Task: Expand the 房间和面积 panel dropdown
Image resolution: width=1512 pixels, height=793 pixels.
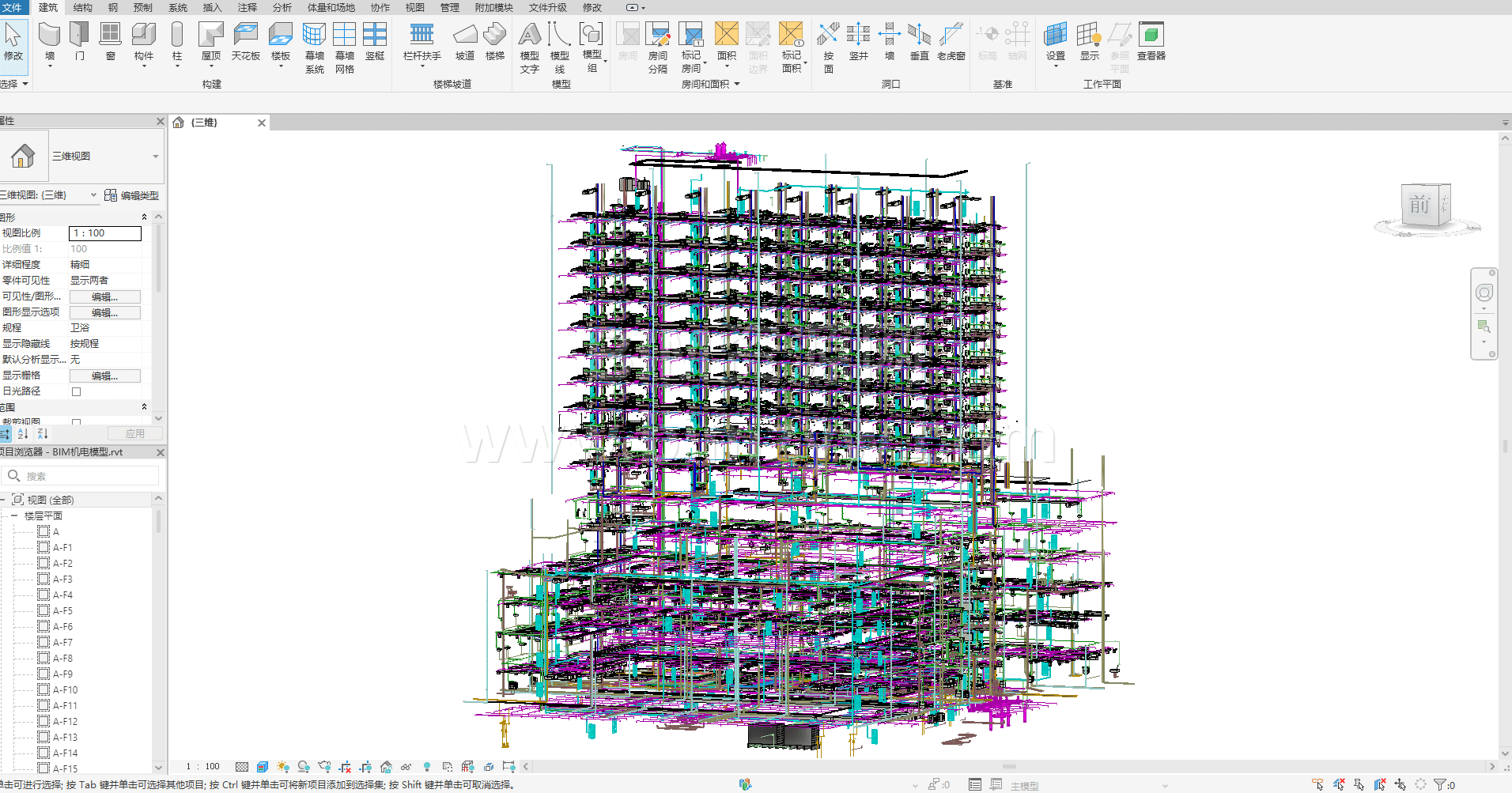Action: [736, 84]
